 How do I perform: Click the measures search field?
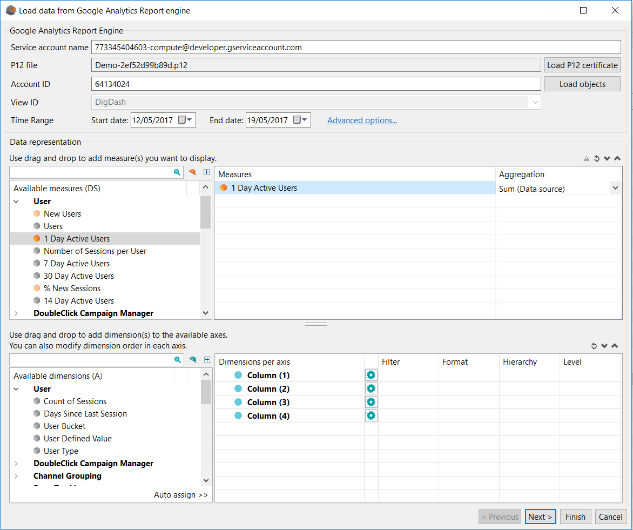96,172
